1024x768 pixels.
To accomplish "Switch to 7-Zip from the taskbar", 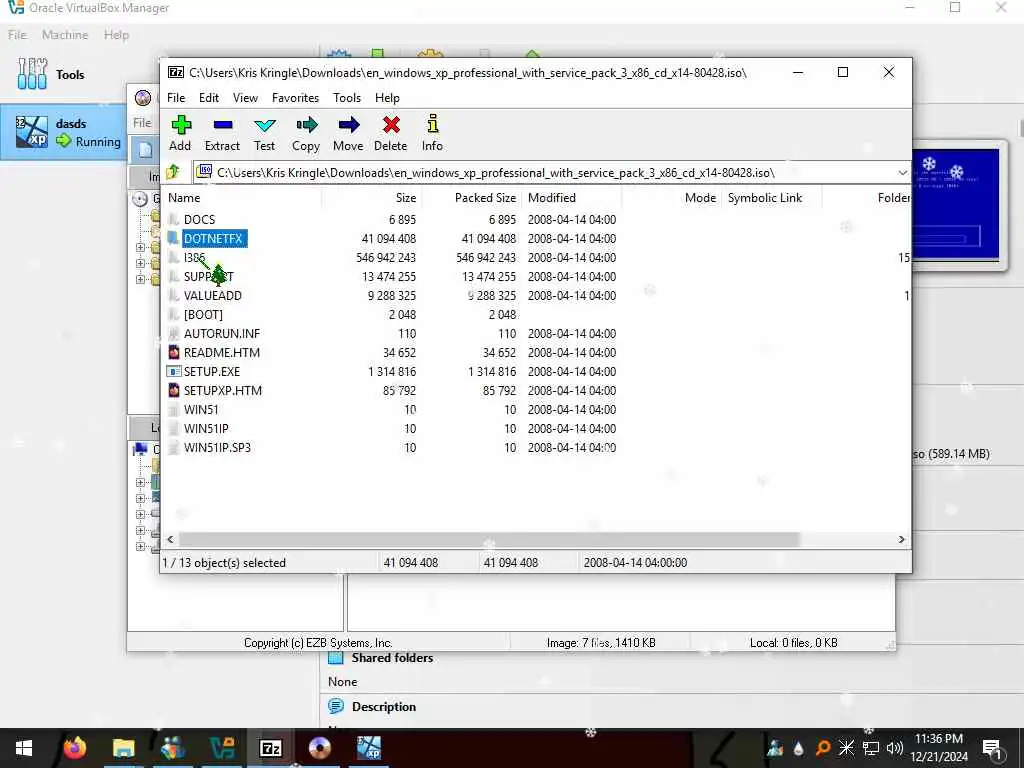I will (270, 748).
